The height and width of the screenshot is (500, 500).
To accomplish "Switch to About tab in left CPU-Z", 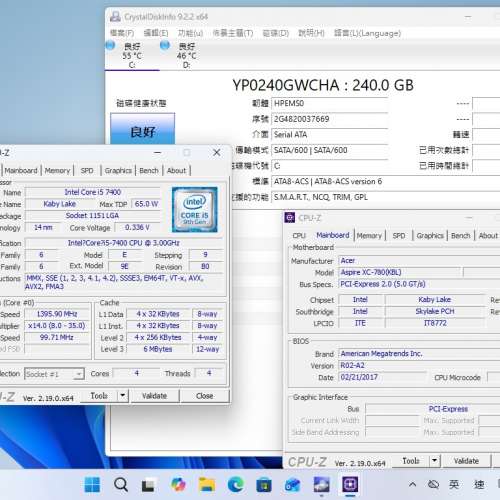I will point(176,170).
